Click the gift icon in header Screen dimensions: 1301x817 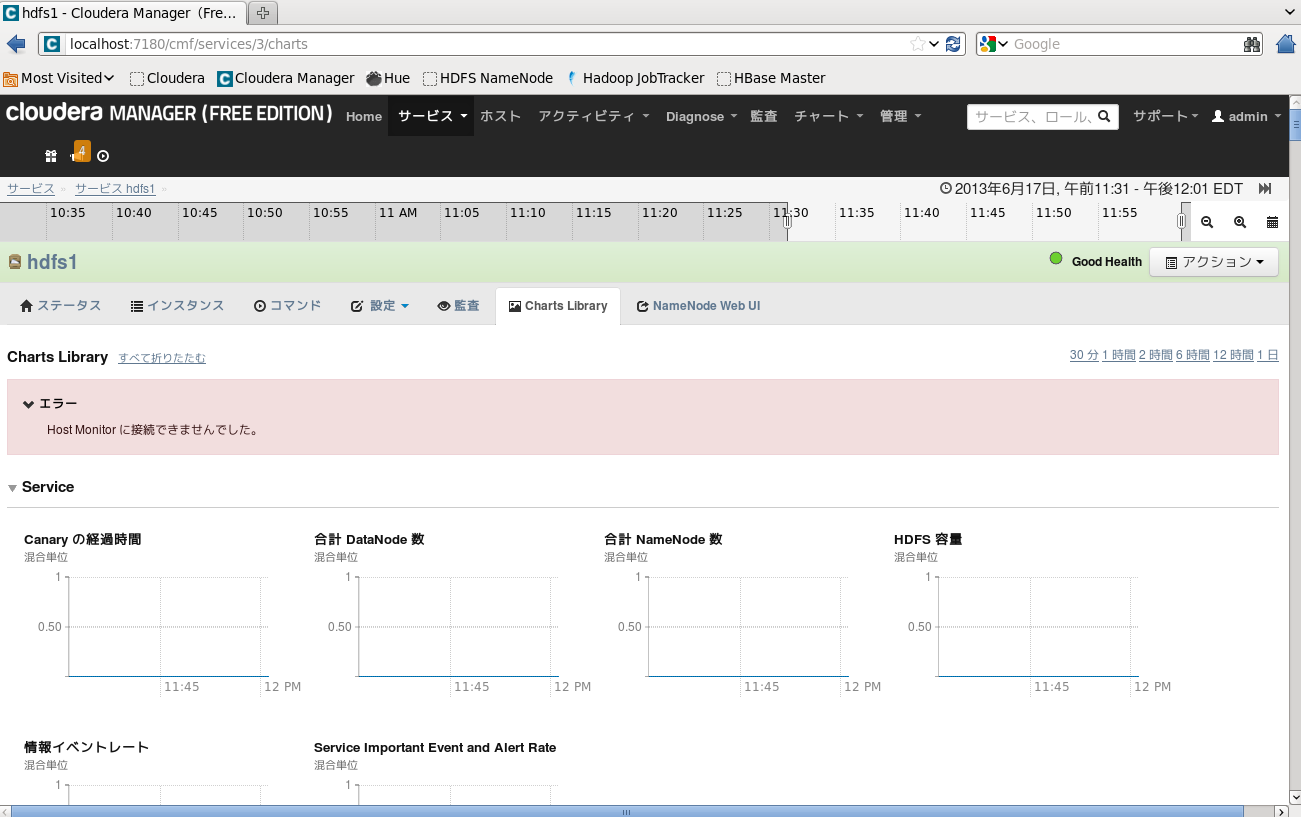[51, 156]
